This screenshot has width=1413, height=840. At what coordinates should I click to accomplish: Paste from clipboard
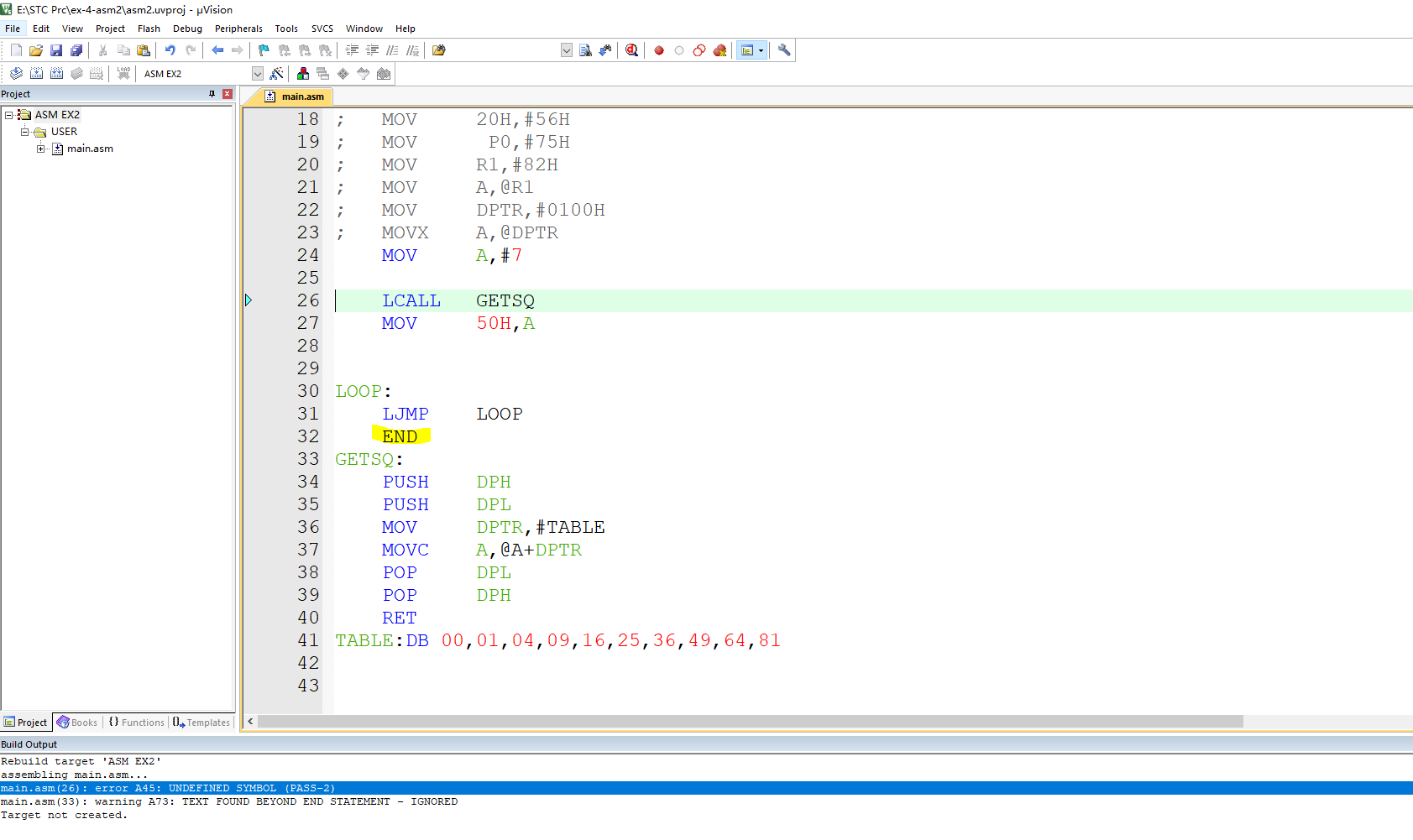coord(144,50)
